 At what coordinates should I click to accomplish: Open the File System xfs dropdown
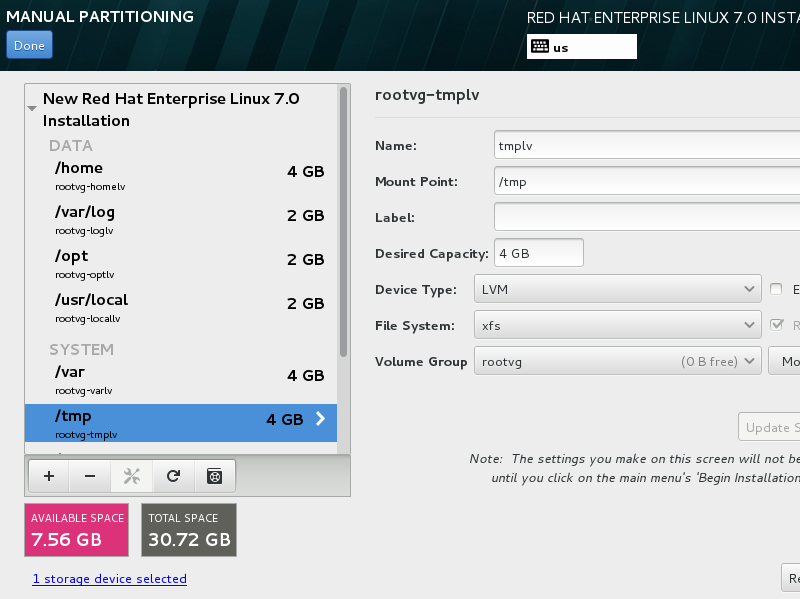coord(616,325)
